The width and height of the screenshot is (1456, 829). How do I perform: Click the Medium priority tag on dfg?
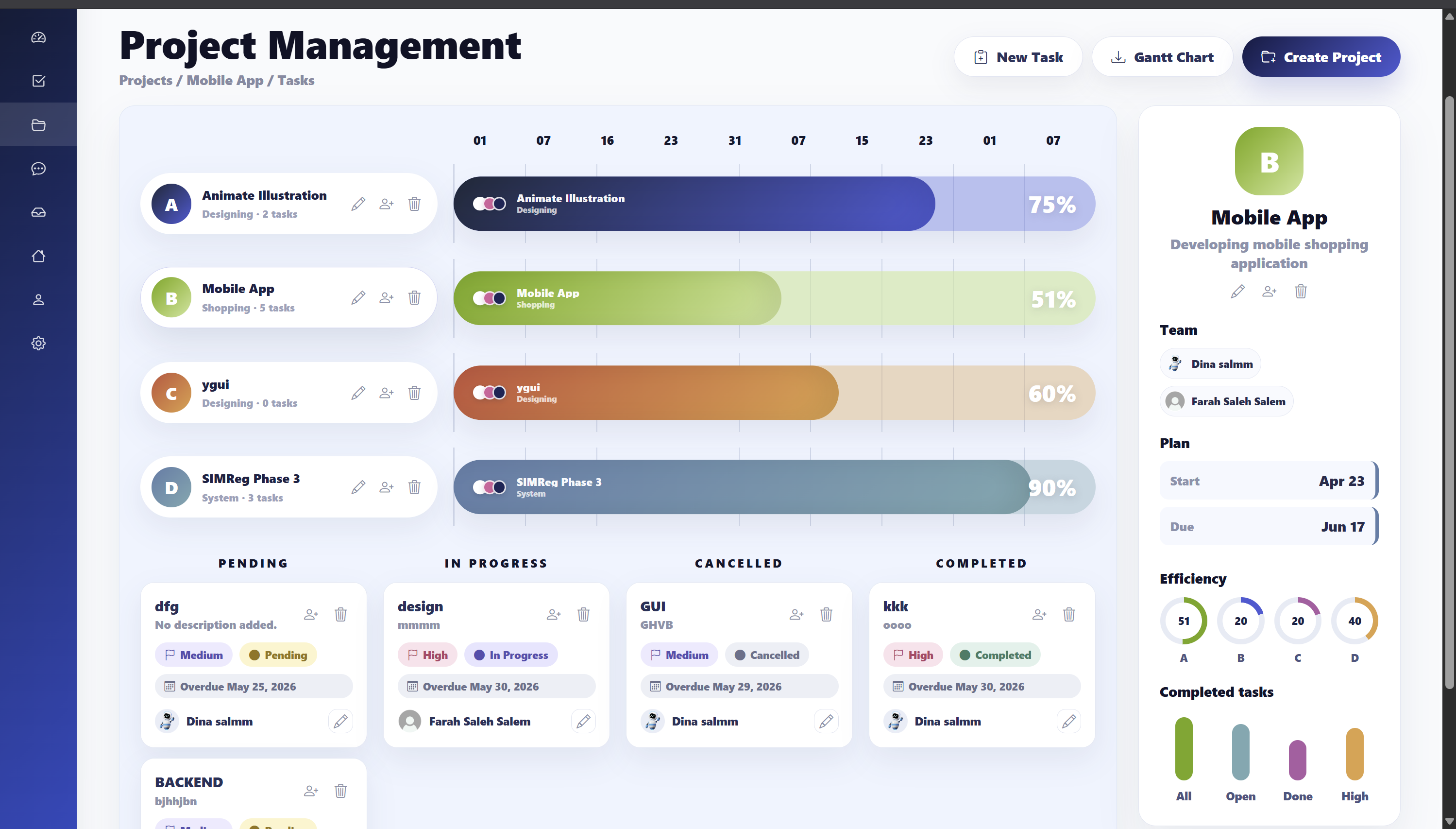[193, 656]
